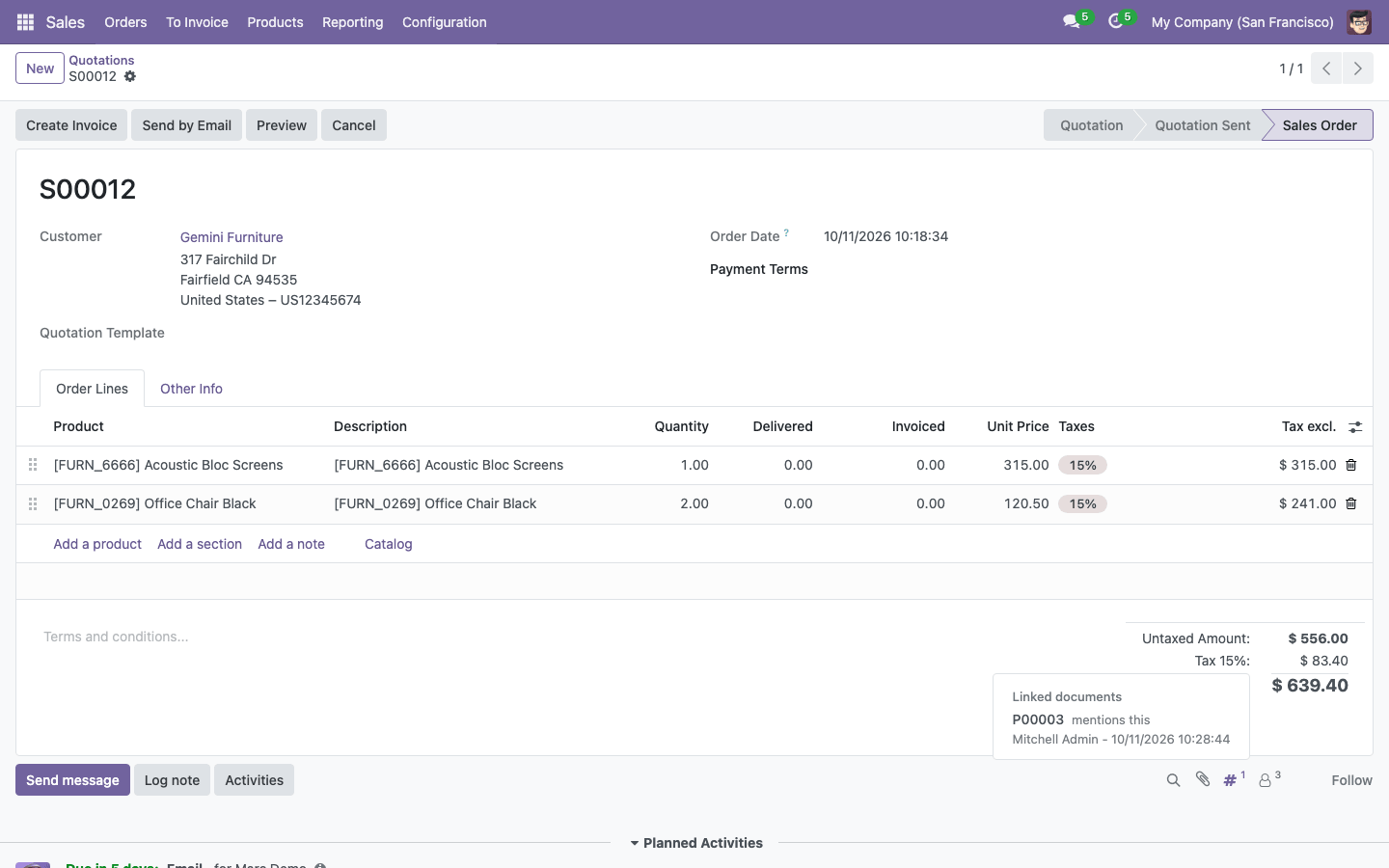Click the Quotation Sent status stage
This screenshot has width=1389, height=868.
(x=1202, y=125)
